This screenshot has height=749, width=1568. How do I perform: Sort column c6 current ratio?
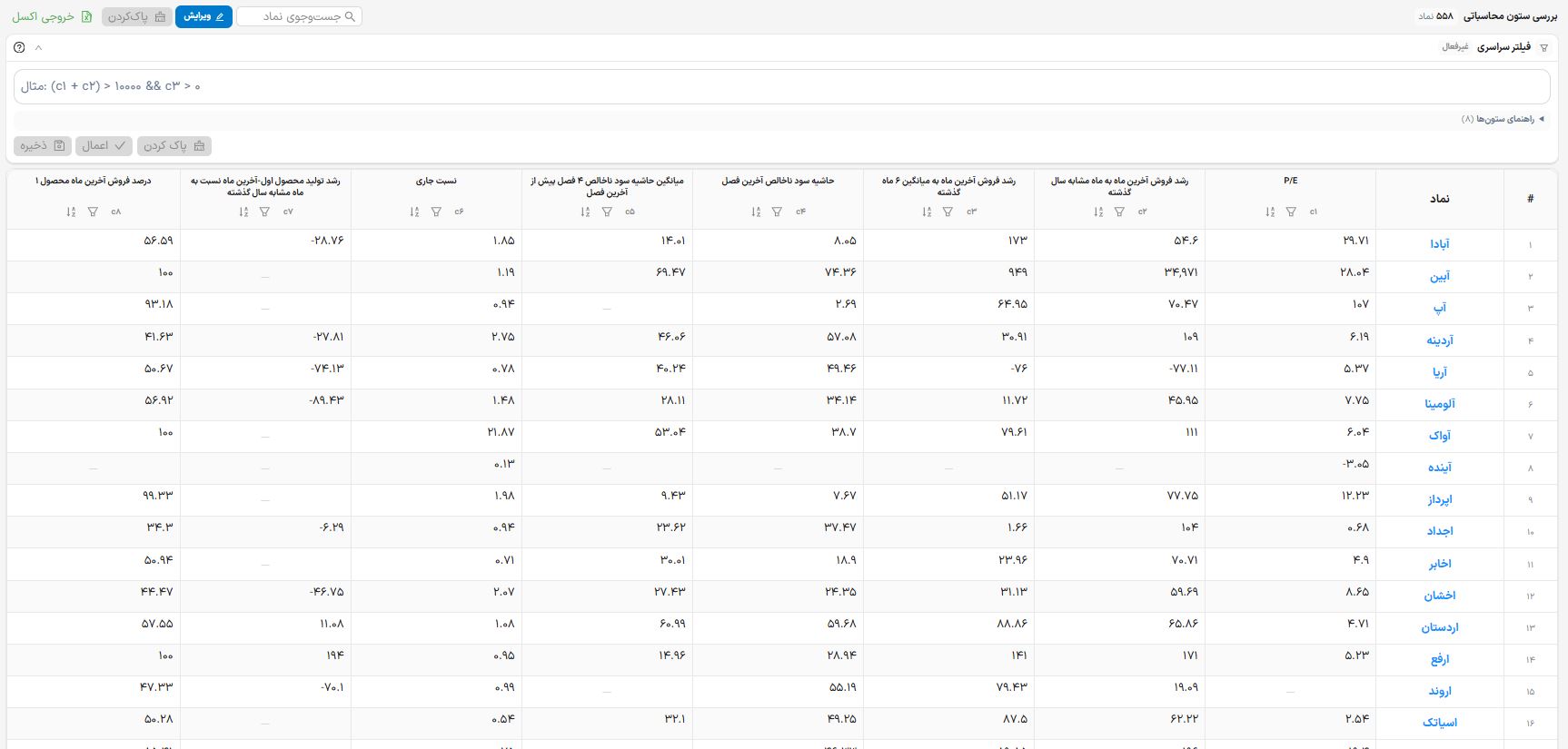coord(414,212)
